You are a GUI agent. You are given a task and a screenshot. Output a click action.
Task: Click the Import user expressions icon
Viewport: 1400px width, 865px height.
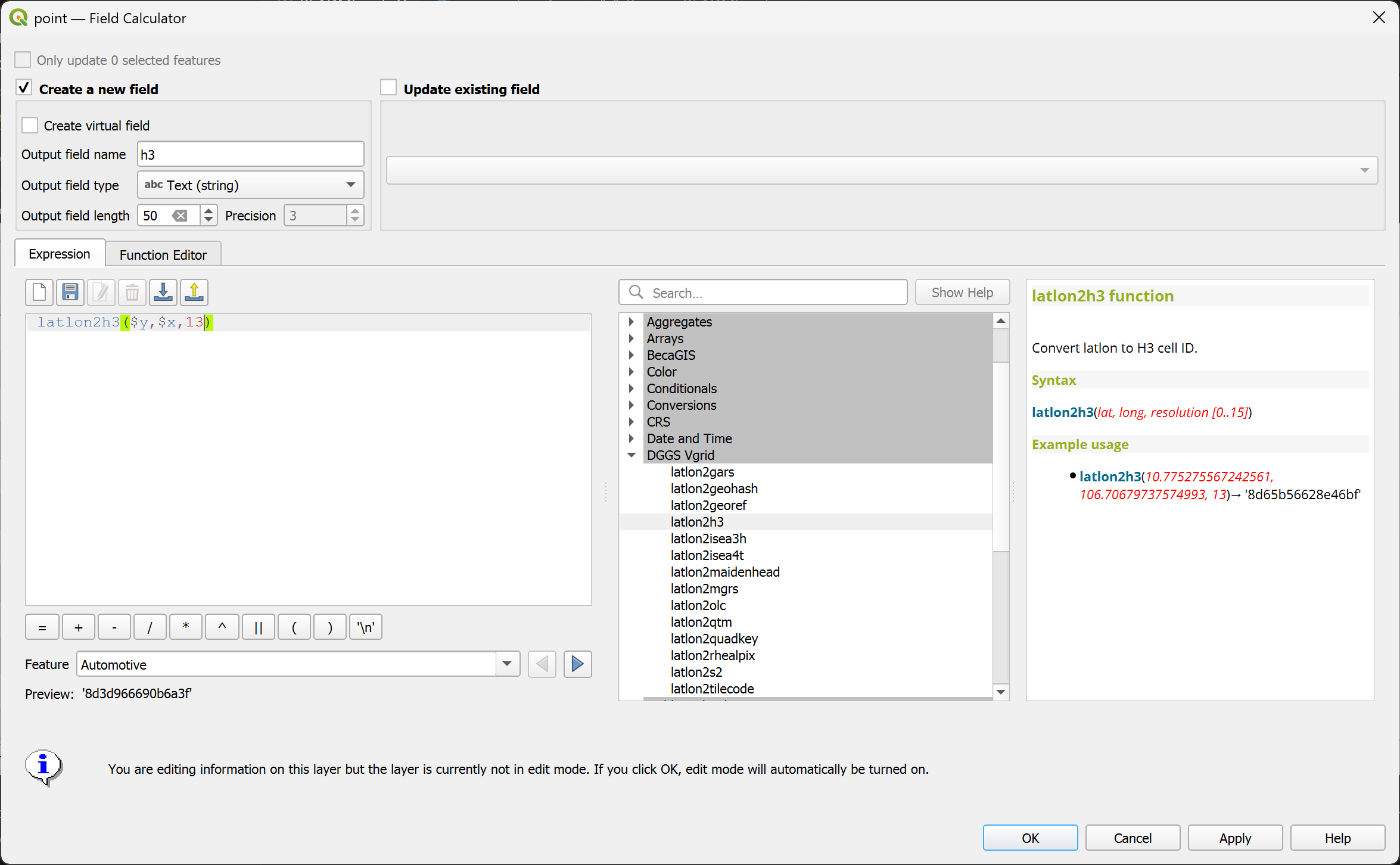pyautogui.click(x=163, y=293)
